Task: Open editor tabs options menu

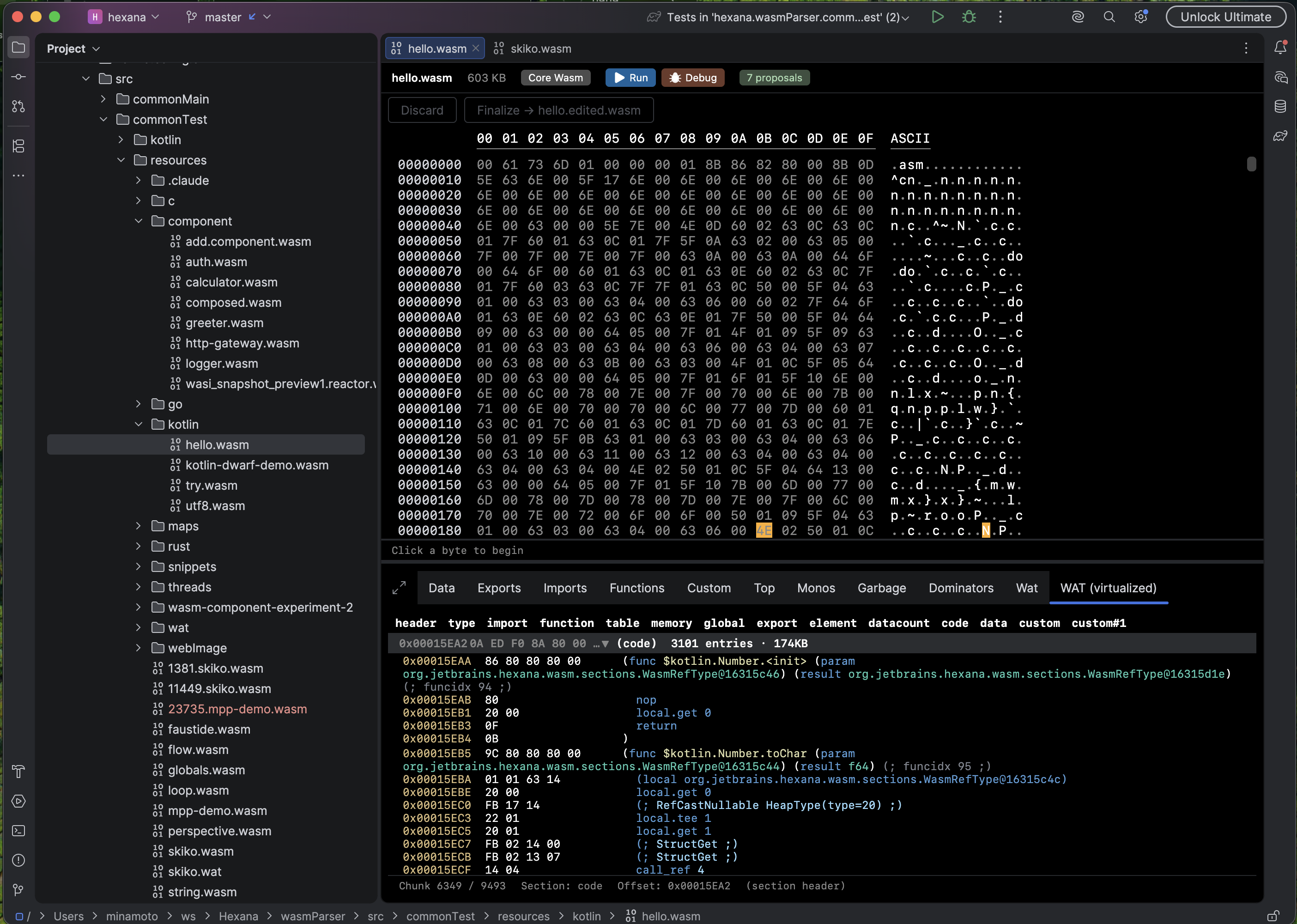Action: [x=1246, y=49]
